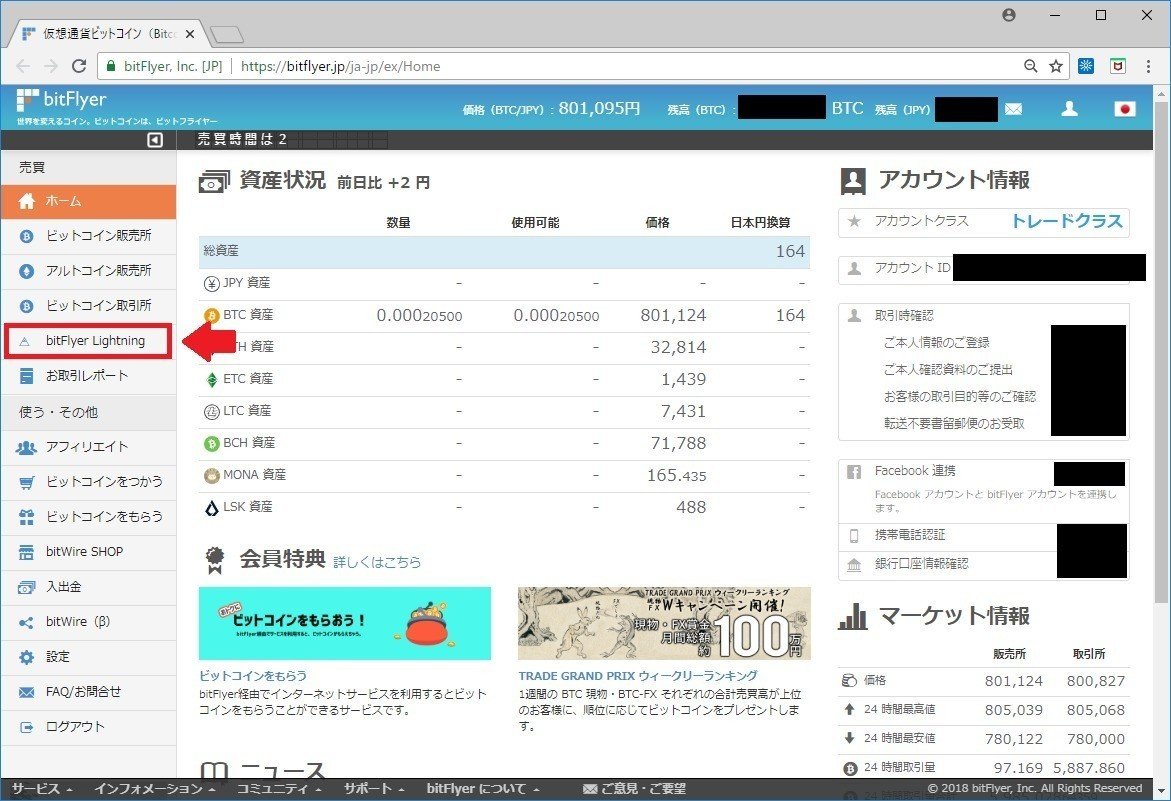Open ビットコイン取引所 from the sidebar

tap(88, 305)
